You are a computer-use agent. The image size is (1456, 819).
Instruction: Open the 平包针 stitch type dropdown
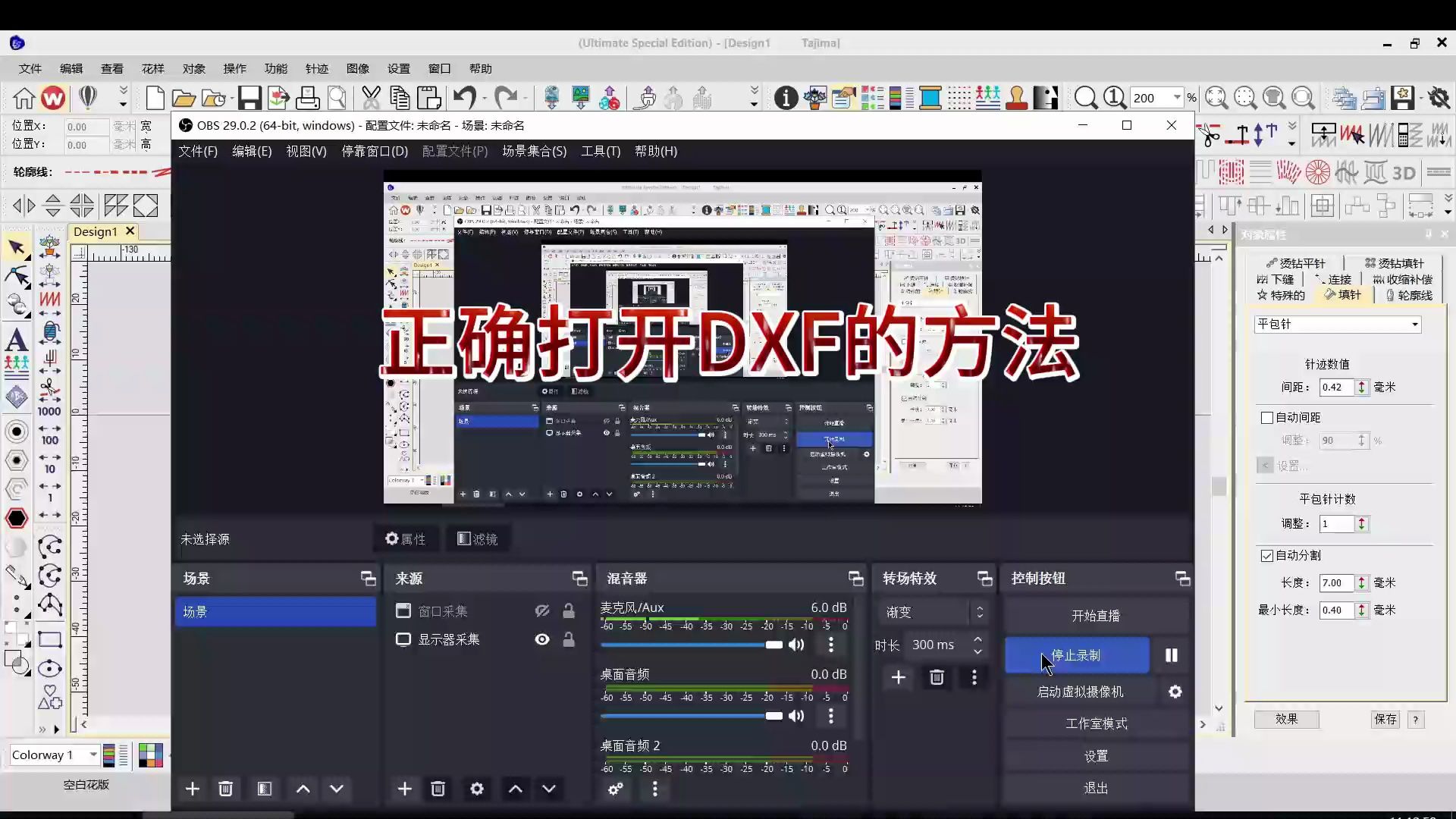pos(1338,325)
